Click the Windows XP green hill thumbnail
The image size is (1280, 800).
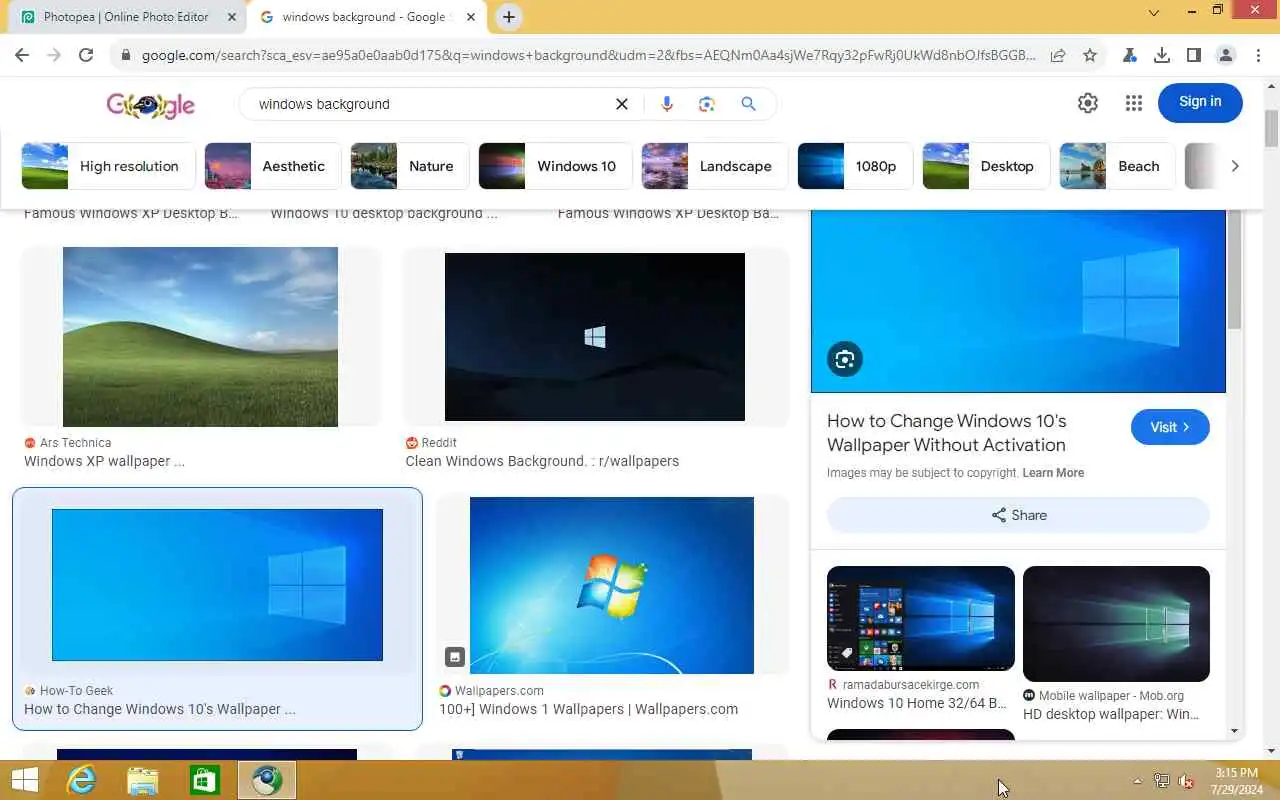point(200,337)
